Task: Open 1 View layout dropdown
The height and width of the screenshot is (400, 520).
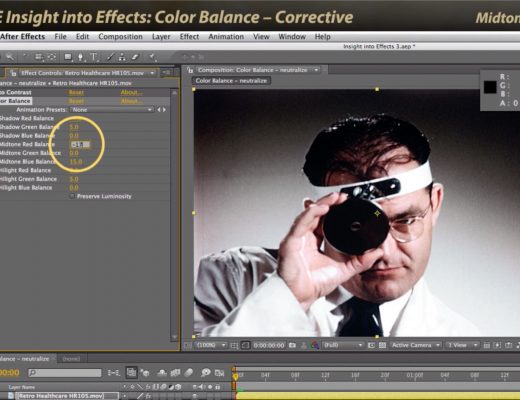Action: point(462,345)
